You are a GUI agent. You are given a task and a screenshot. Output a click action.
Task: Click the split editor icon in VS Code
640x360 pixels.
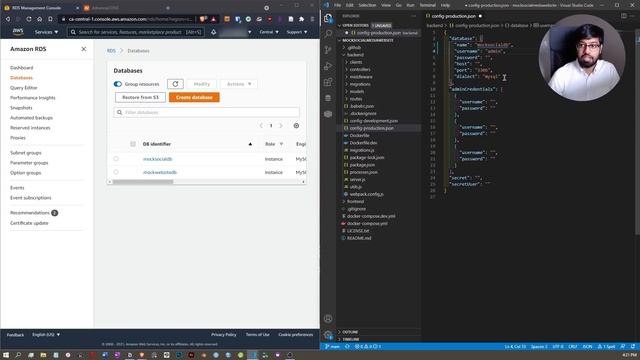[x=624, y=16]
